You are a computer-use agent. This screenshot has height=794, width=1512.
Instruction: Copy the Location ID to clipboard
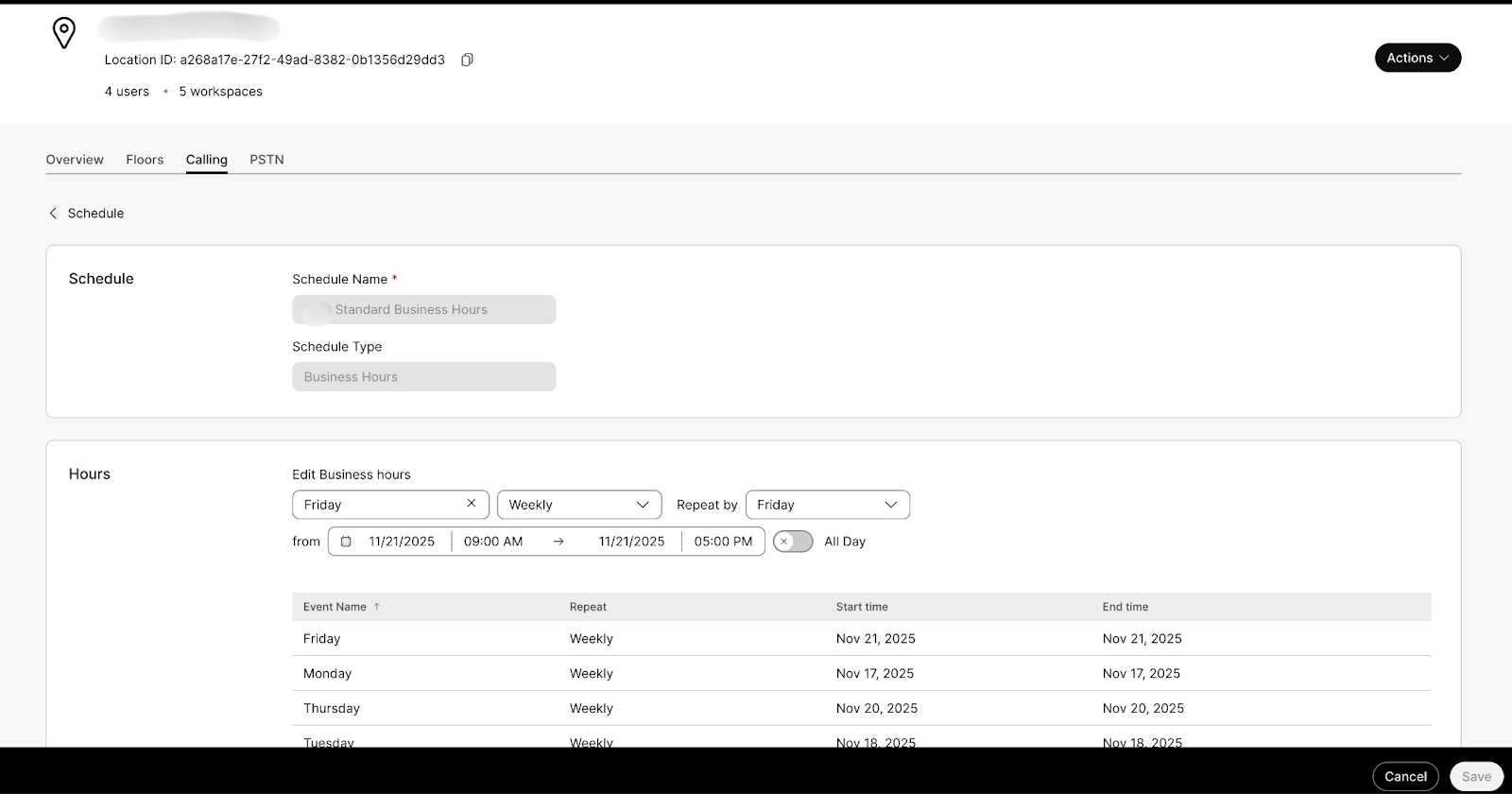[x=467, y=60]
